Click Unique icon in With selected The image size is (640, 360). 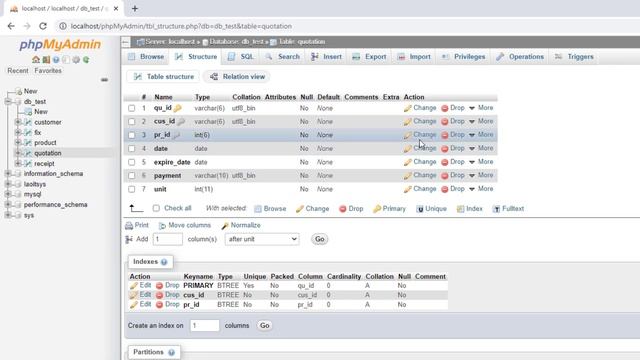420,209
